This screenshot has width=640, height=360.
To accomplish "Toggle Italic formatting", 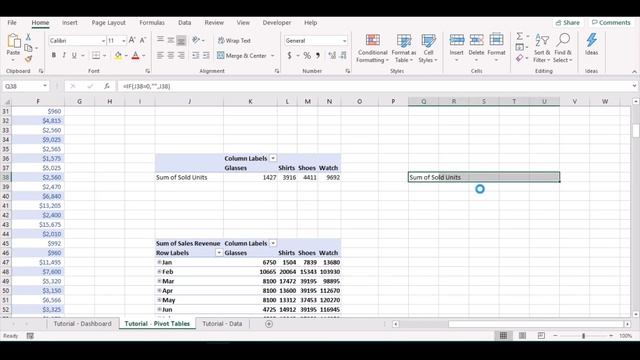I will click(x=64, y=55).
